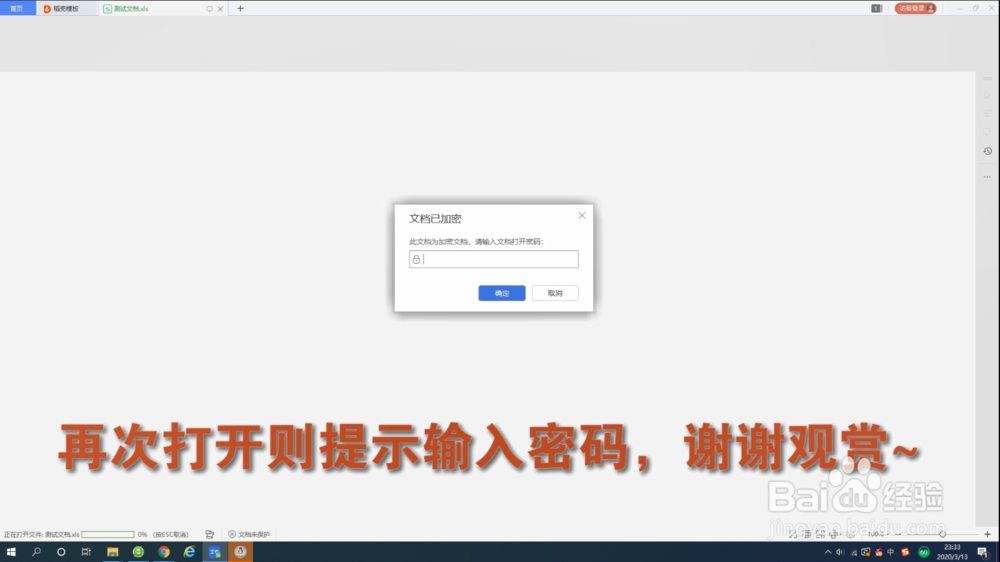1000x562 pixels.
Task: Close the 文档已加密 dialog with its X
Action: [x=582, y=216]
